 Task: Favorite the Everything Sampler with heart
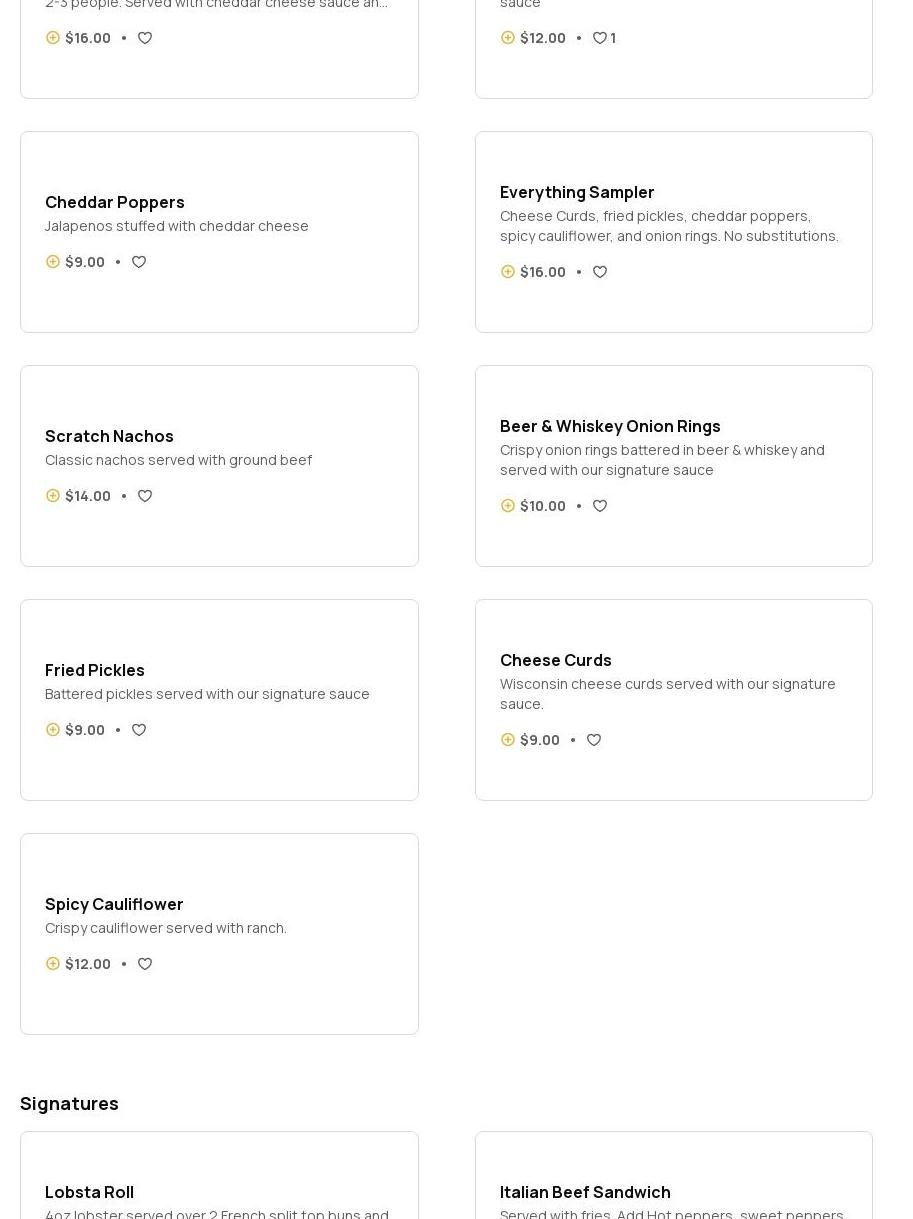(600, 272)
